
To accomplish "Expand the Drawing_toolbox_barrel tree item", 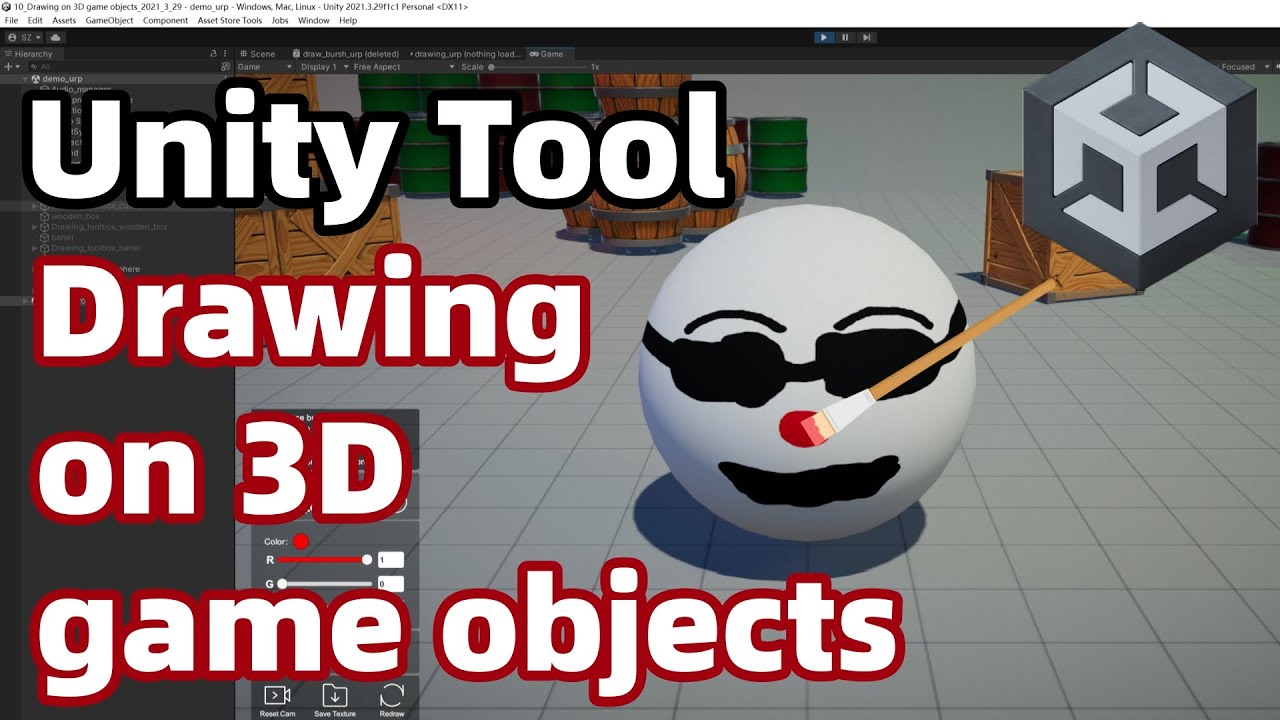I will pyautogui.click(x=35, y=247).
